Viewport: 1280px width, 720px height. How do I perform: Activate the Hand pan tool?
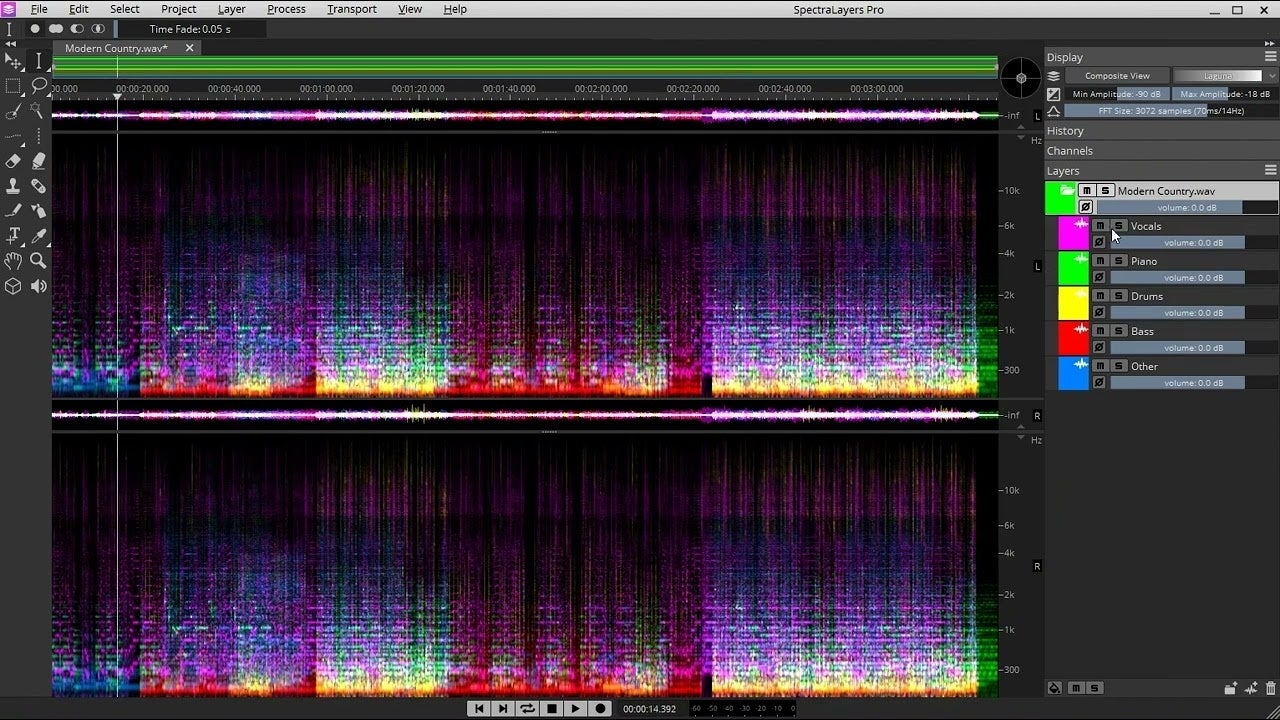(x=13, y=261)
